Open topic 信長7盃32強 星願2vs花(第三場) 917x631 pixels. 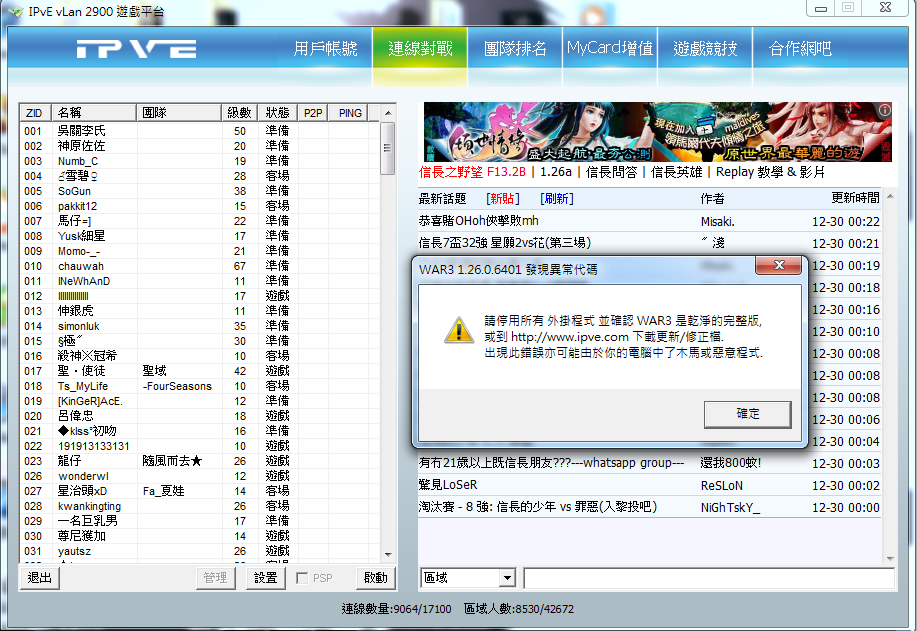(505, 243)
